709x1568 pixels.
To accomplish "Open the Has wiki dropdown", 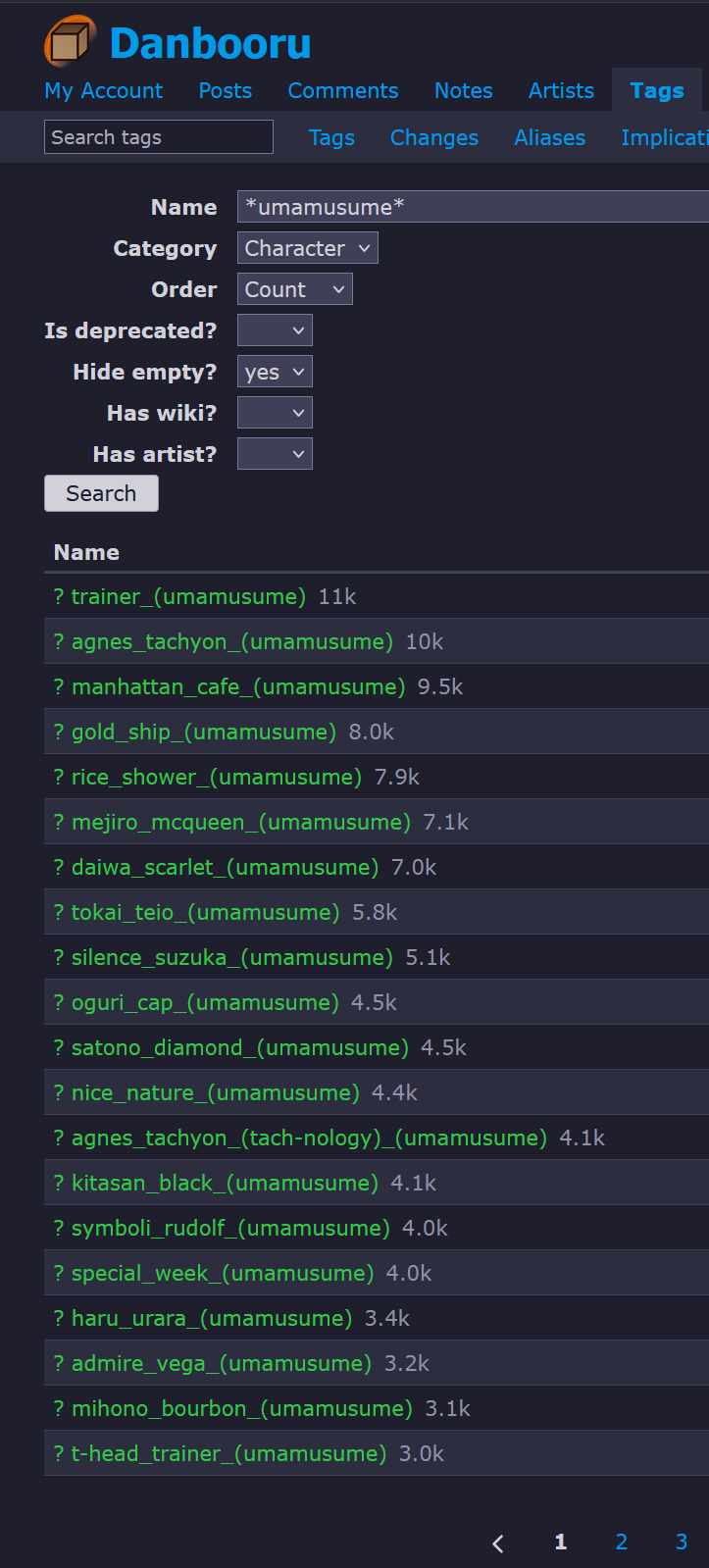I will tap(275, 413).
